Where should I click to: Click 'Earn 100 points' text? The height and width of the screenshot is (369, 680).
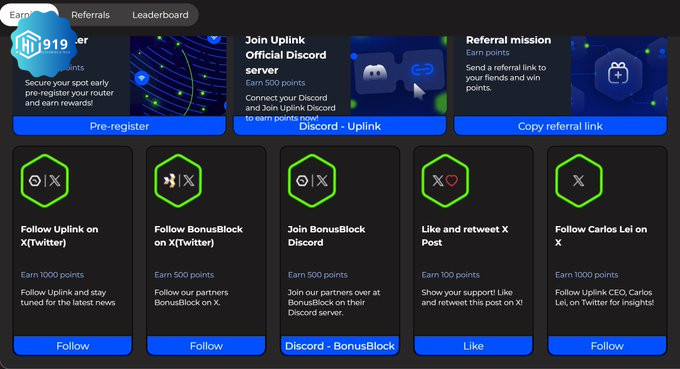(x=450, y=275)
